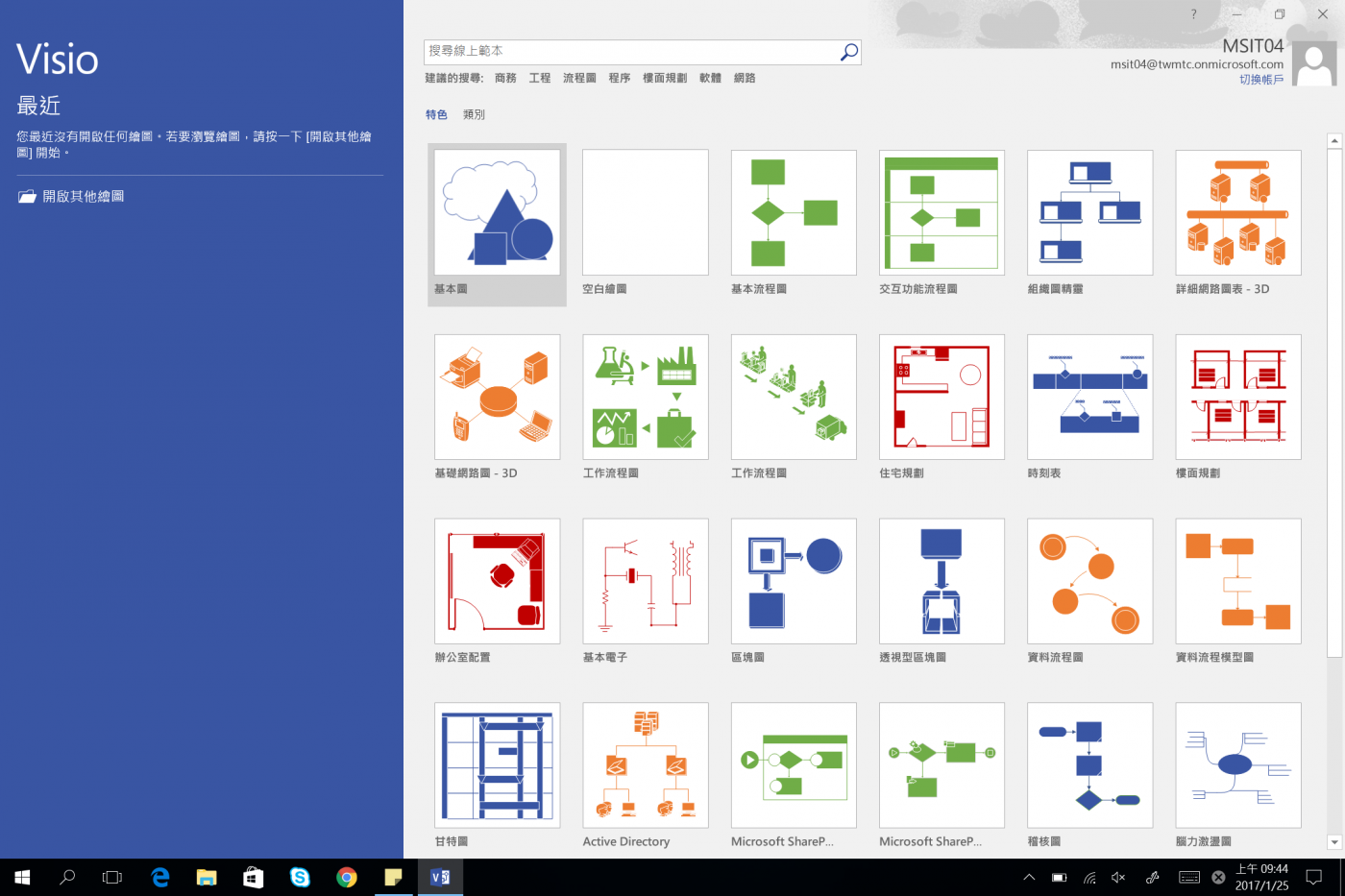Open File Explorer from taskbar
The height and width of the screenshot is (896, 1345).
point(207,877)
